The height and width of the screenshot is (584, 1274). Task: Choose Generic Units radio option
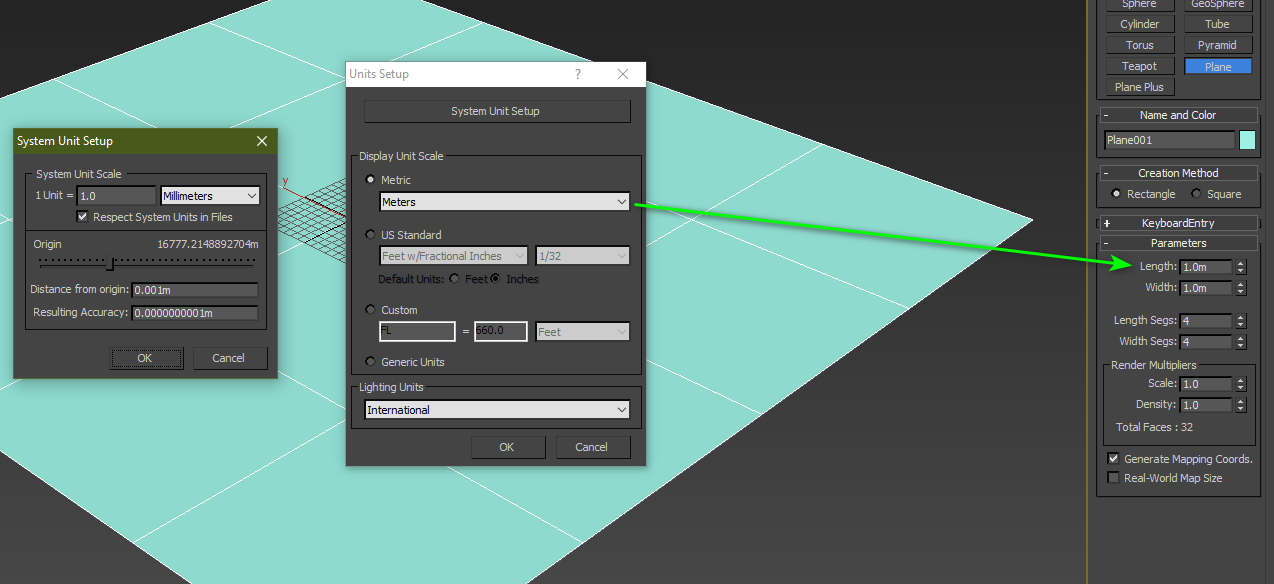(x=371, y=362)
